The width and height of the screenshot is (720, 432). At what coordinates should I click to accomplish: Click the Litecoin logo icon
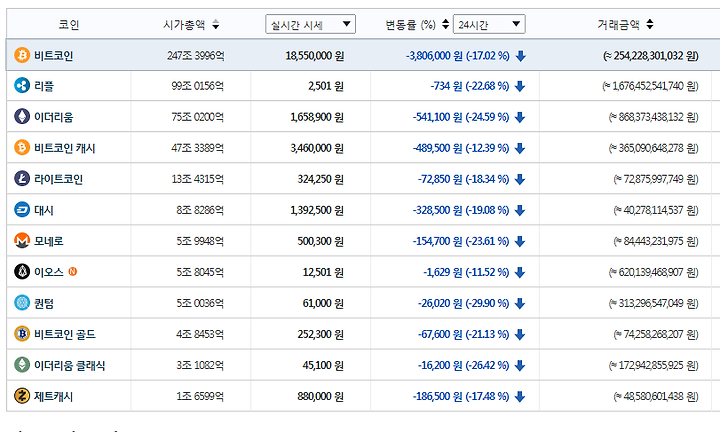pos(22,179)
